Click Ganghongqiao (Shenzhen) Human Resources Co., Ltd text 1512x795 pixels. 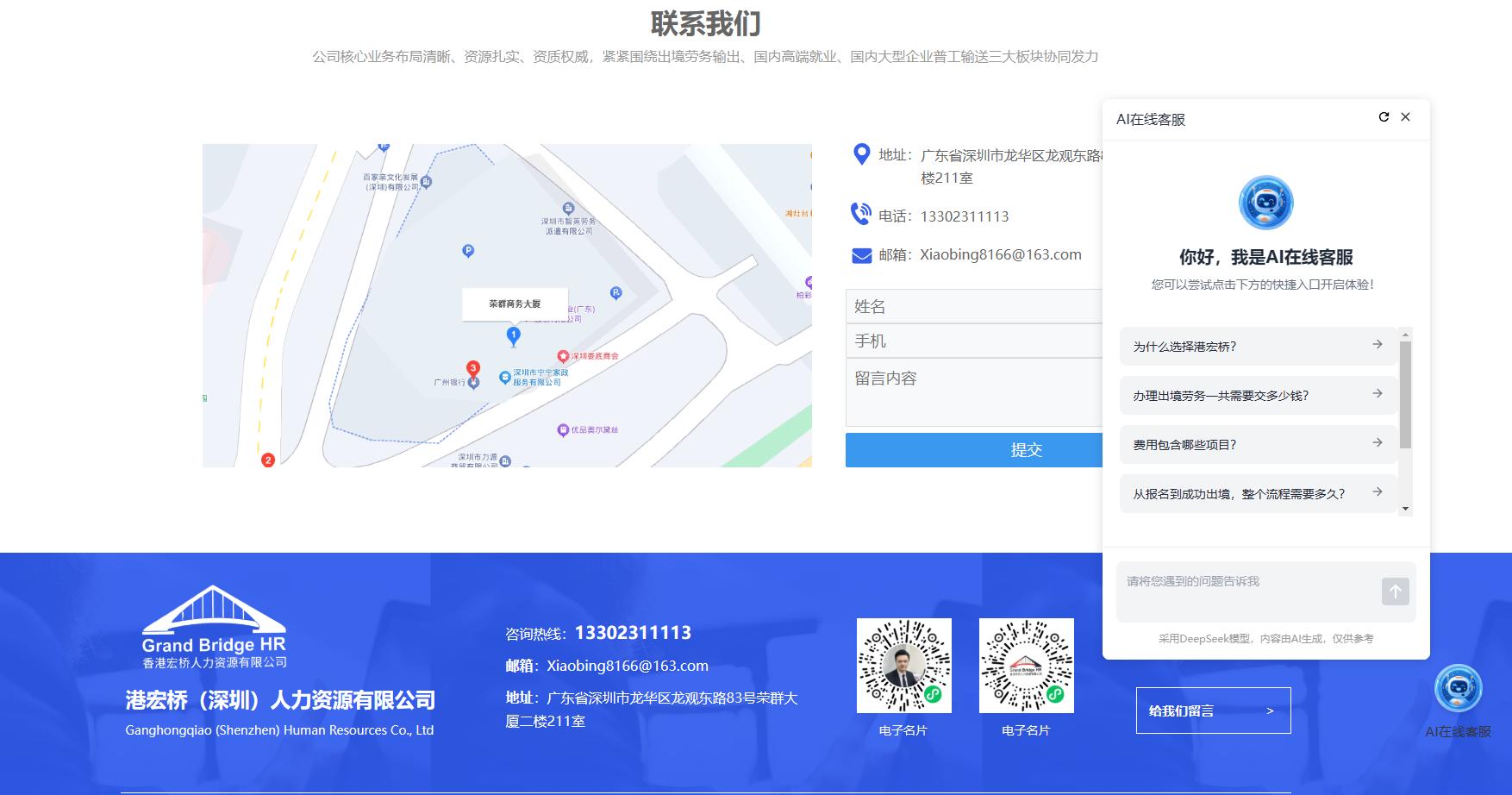pos(279,730)
